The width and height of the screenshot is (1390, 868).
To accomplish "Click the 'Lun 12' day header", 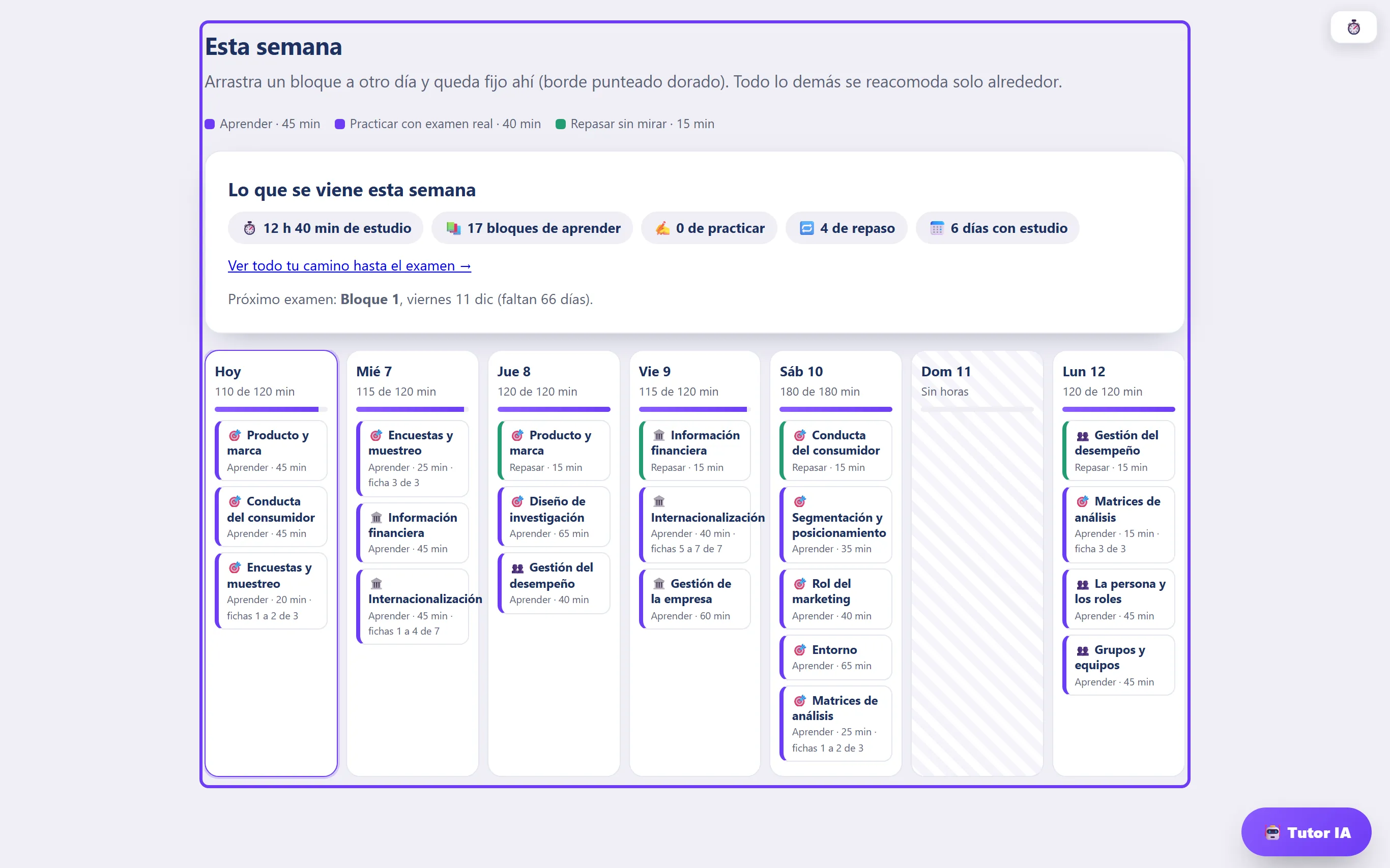I will 1084,371.
